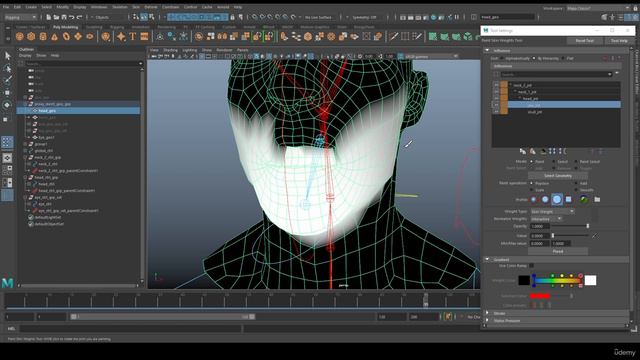Image resolution: width=640 pixels, height=360 pixels.
Task: Open the Deform menu
Action: 151,7
